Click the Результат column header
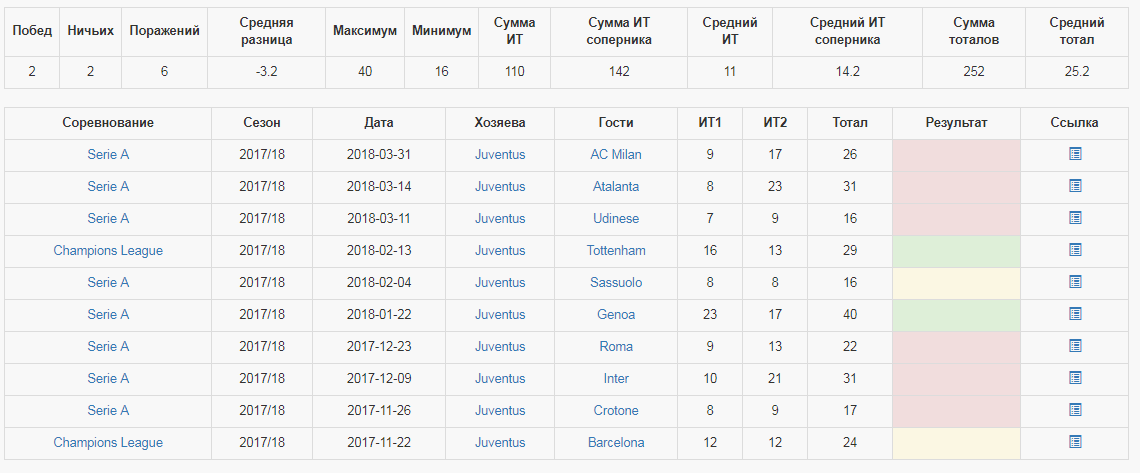This screenshot has width=1140, height=473. [x=956, y=123]
